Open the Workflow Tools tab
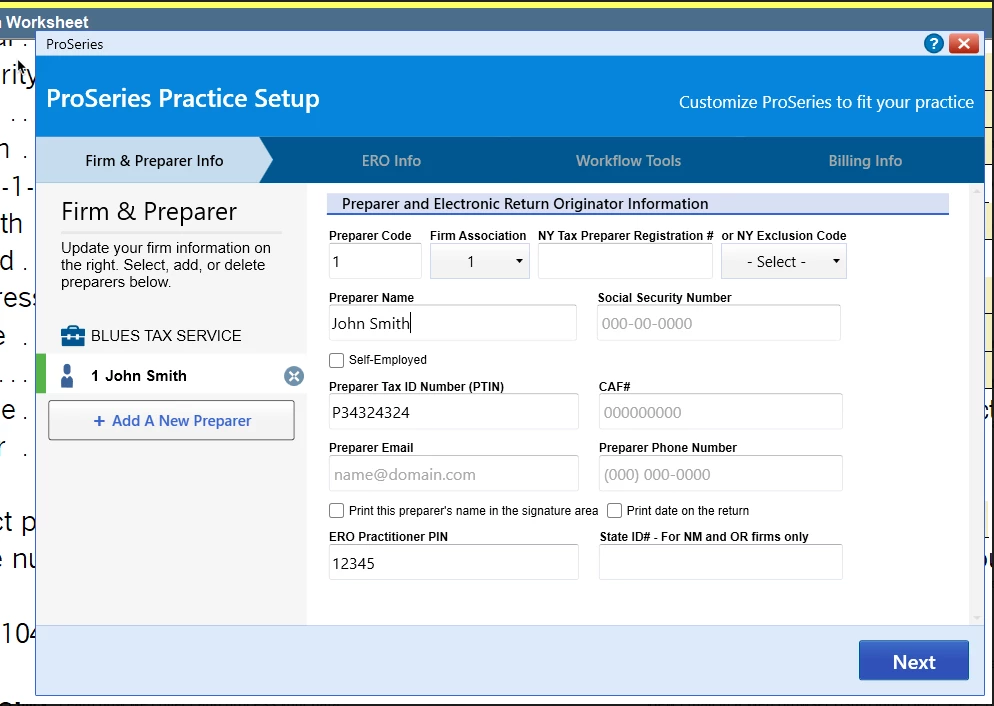Viewport: 994px width, 706px height. point(628,160)
